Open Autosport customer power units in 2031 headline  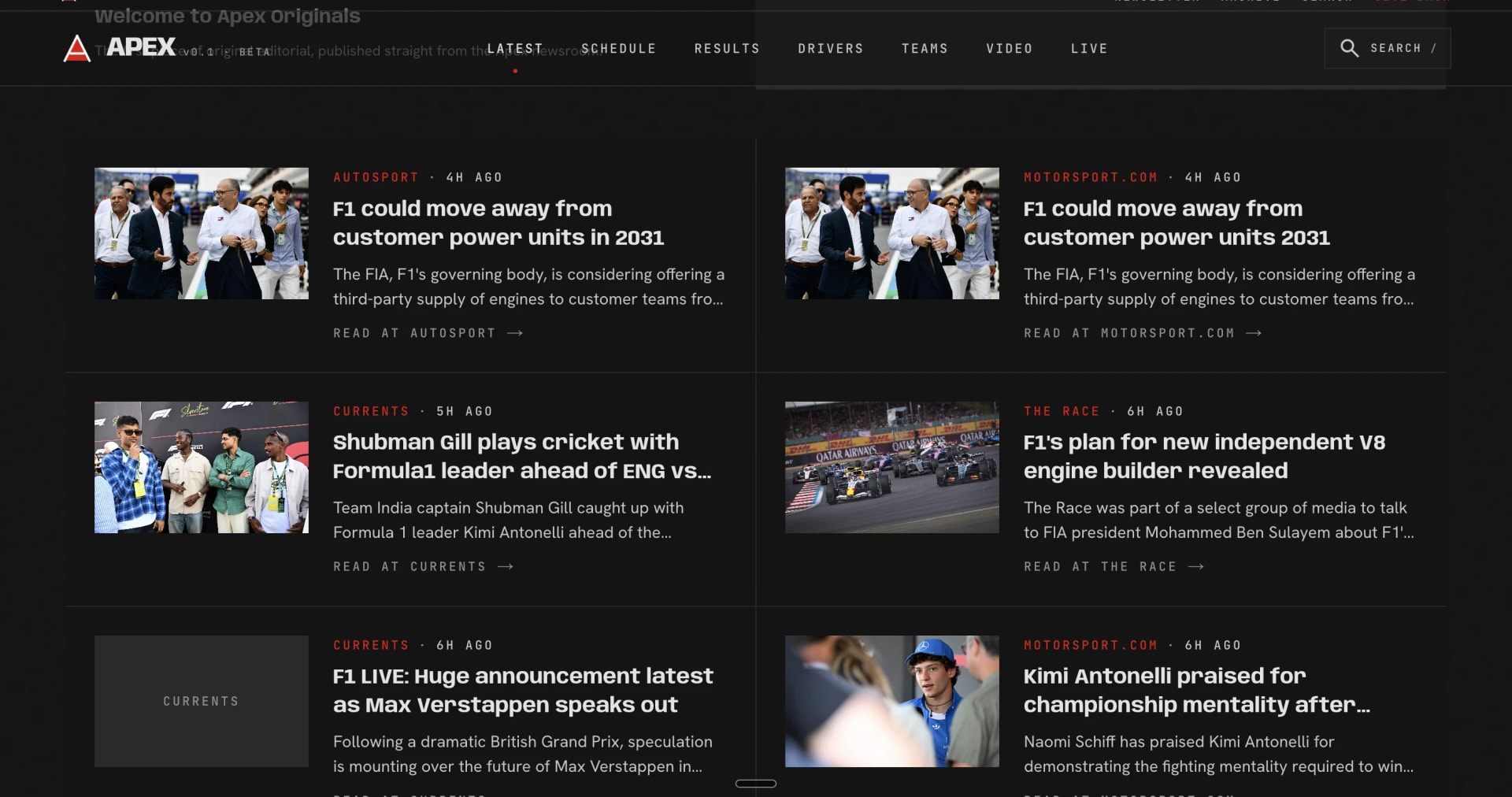(498, 223)
